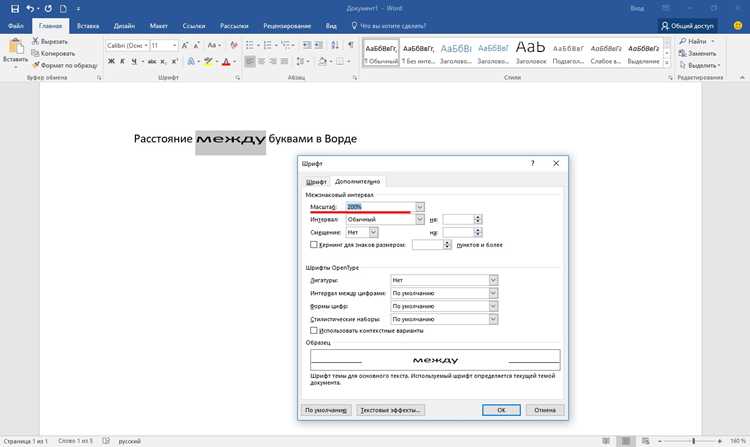Click the Save icon in quick access toolbar
Viewport: 750px width, 447px height.
coord(14,9)
